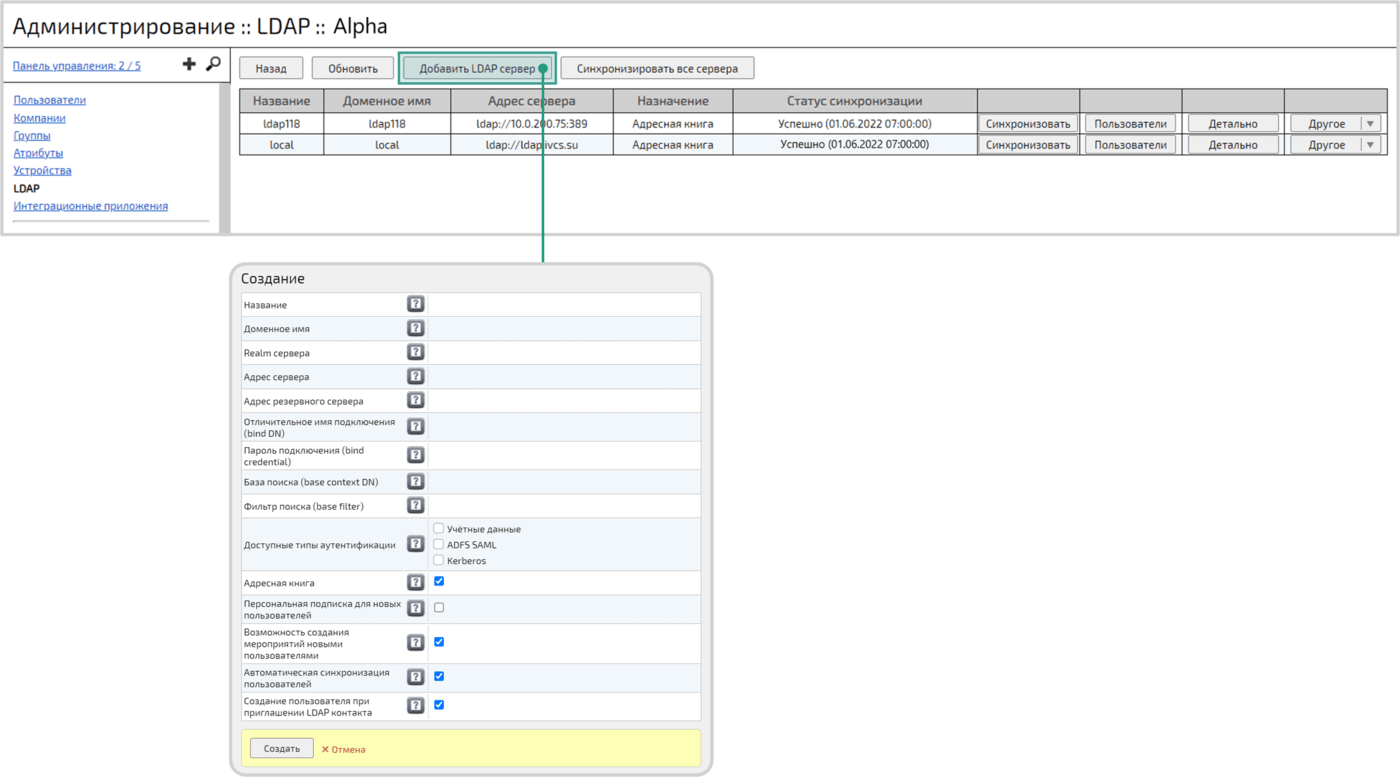
Task: Click the magnifier search icon in sidebar
Action: point(213,64)
